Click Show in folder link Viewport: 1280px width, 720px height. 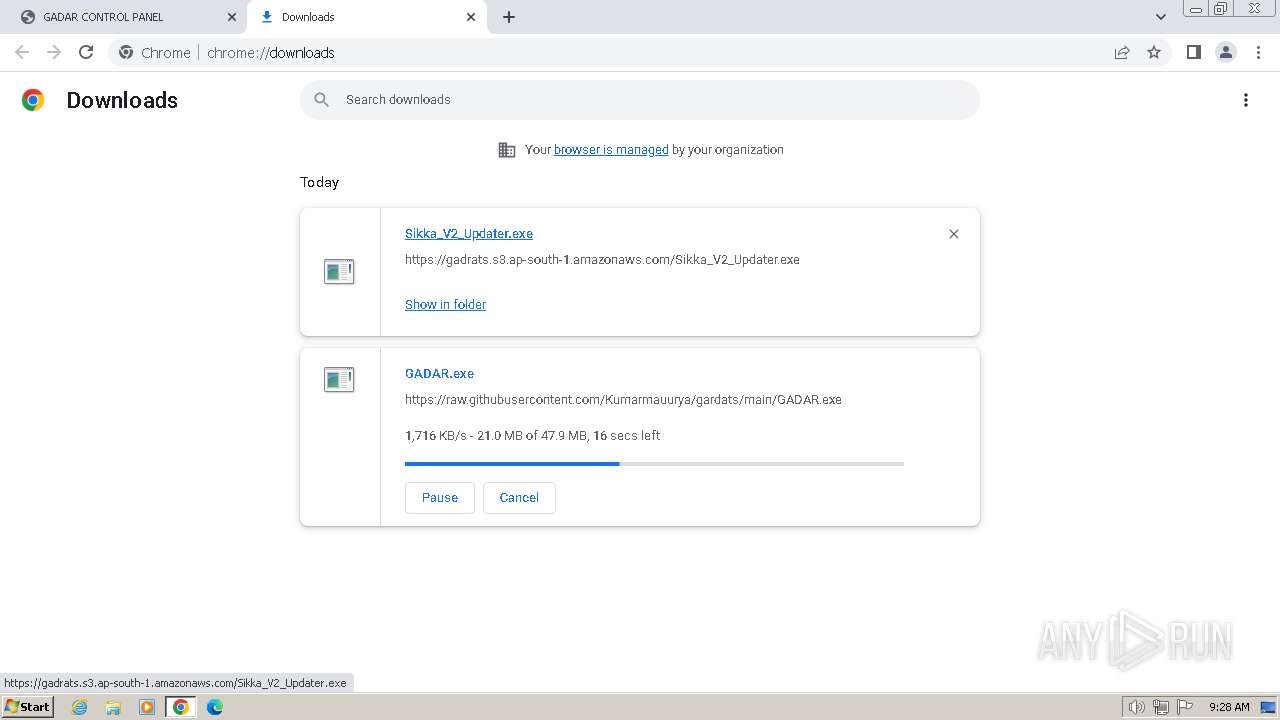point(445,305)
